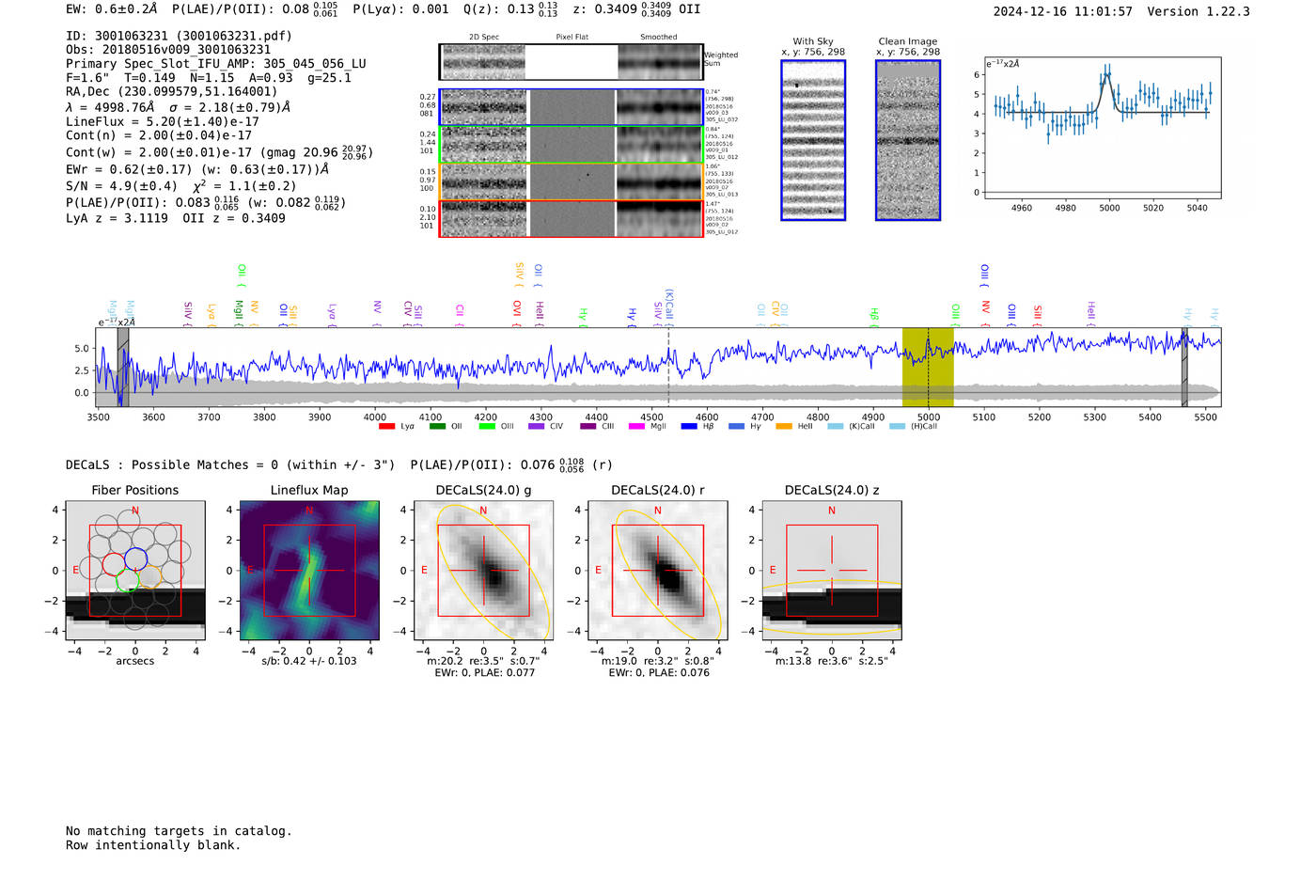Select the Weighted Sum 2D spectrum strip
Screen dimensions: 1316x896
point(572,62)
